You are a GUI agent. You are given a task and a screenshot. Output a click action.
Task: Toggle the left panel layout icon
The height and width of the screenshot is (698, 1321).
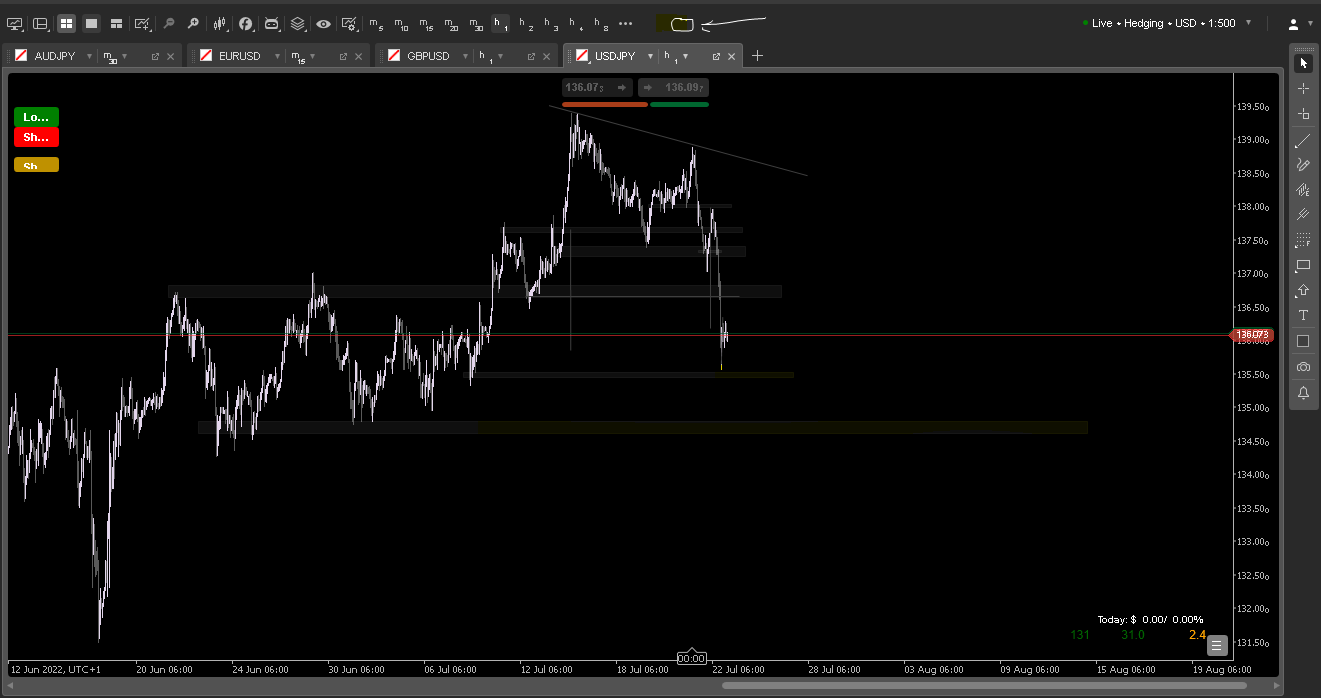(40, 23)
